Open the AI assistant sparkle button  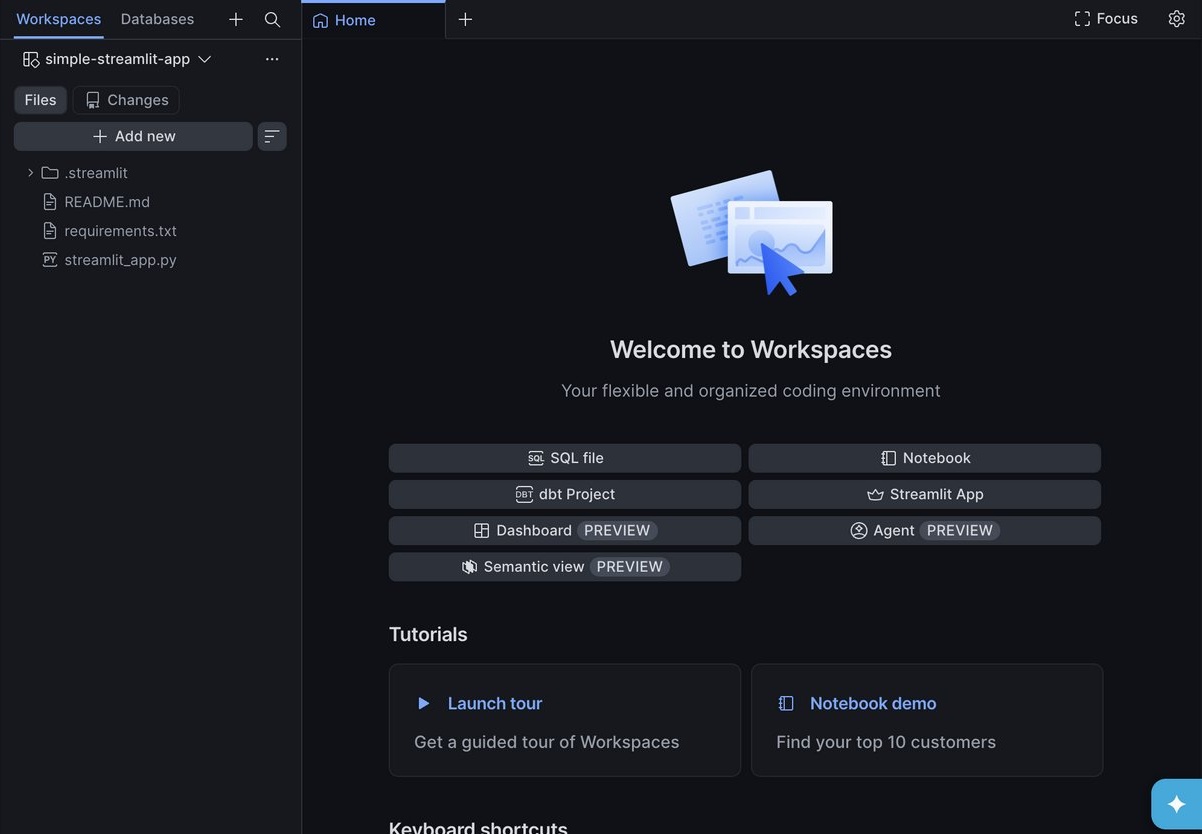tap(1177, 804)
